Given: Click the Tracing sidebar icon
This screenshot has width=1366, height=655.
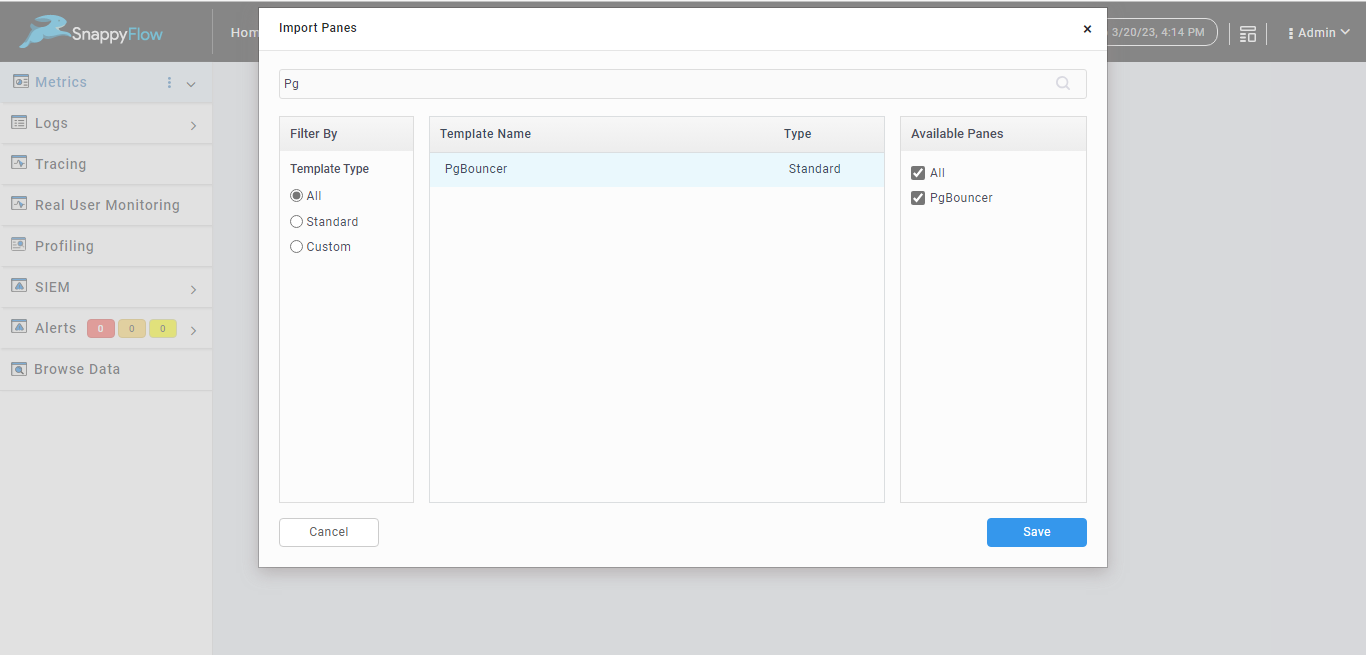Looking at the screenshot, I should (x=18, y=163).
